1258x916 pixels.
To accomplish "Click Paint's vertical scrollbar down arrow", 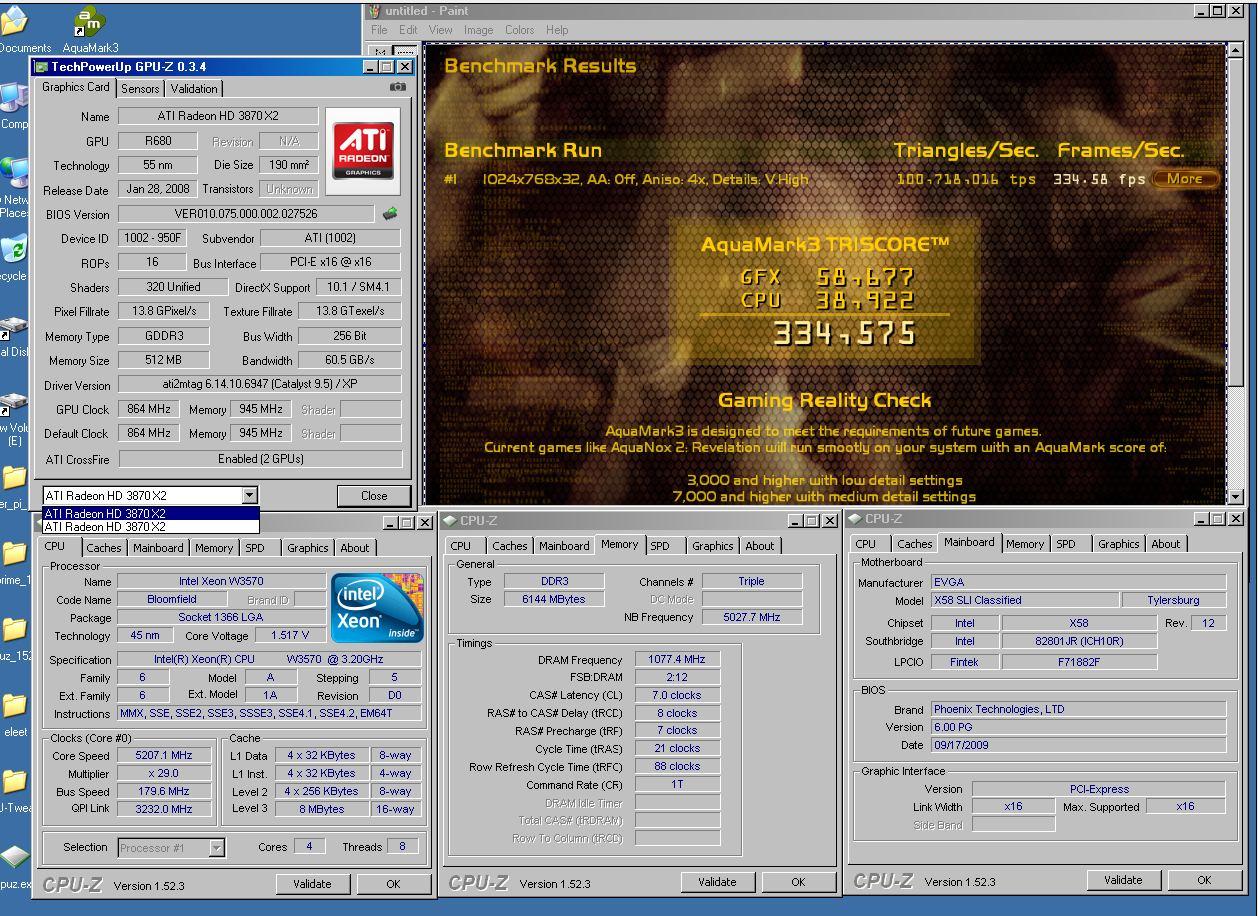I will 1236,495.
